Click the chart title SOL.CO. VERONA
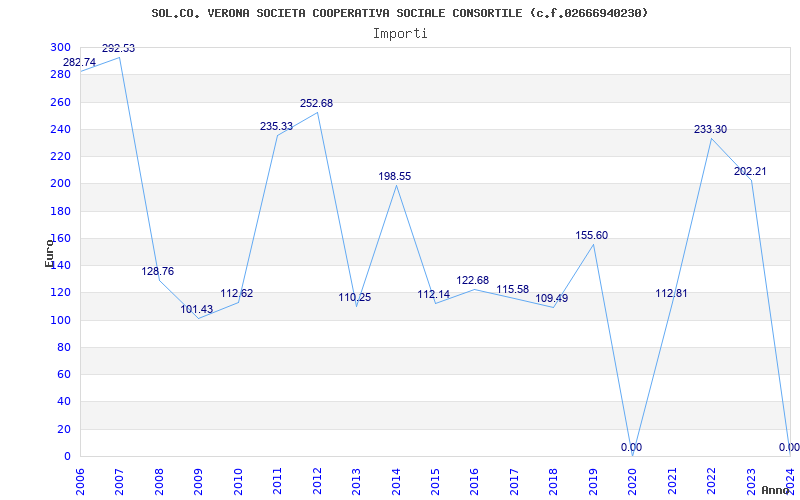Viewport: 800px width, 500px height. [x=400, y=13]
